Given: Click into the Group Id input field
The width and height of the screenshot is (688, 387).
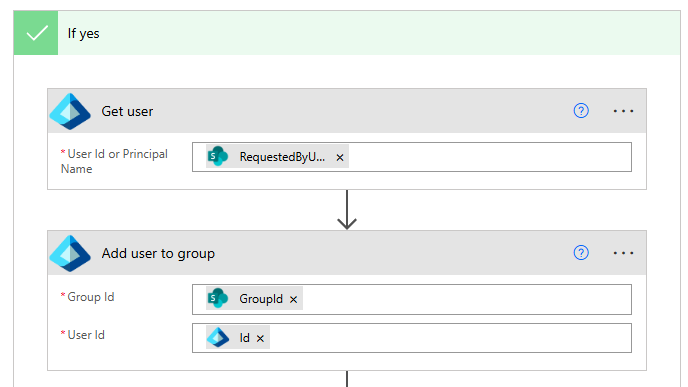Looking at the screenshot, I should [412, 299].
